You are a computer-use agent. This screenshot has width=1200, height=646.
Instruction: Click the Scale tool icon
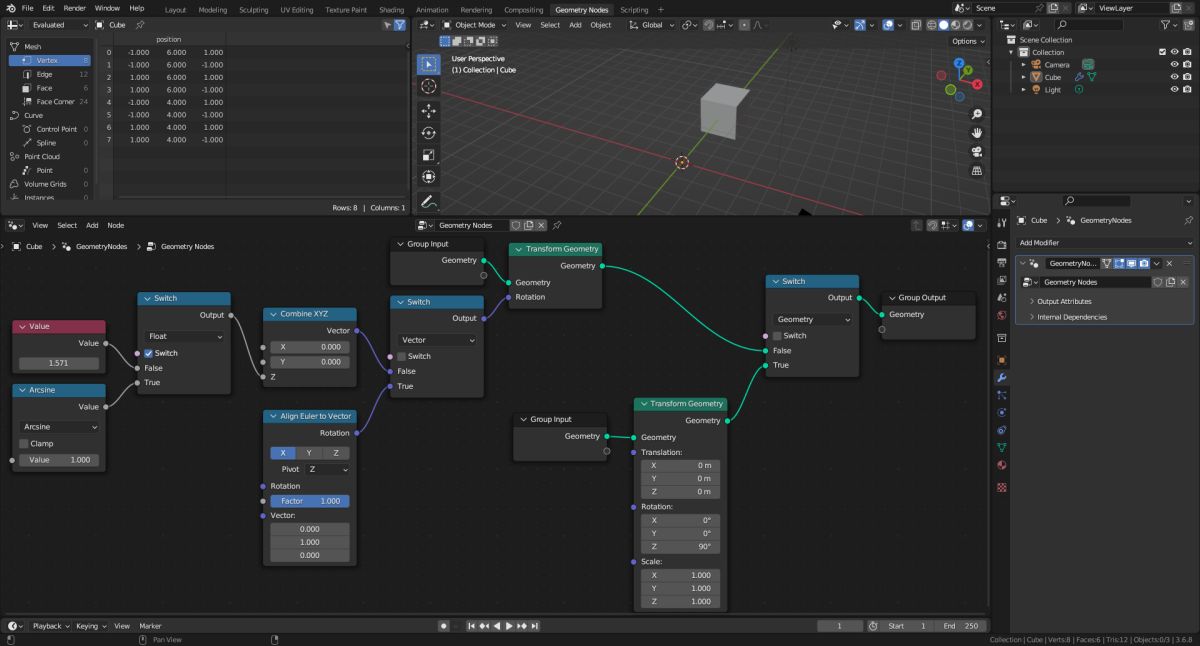coord(428,155)
